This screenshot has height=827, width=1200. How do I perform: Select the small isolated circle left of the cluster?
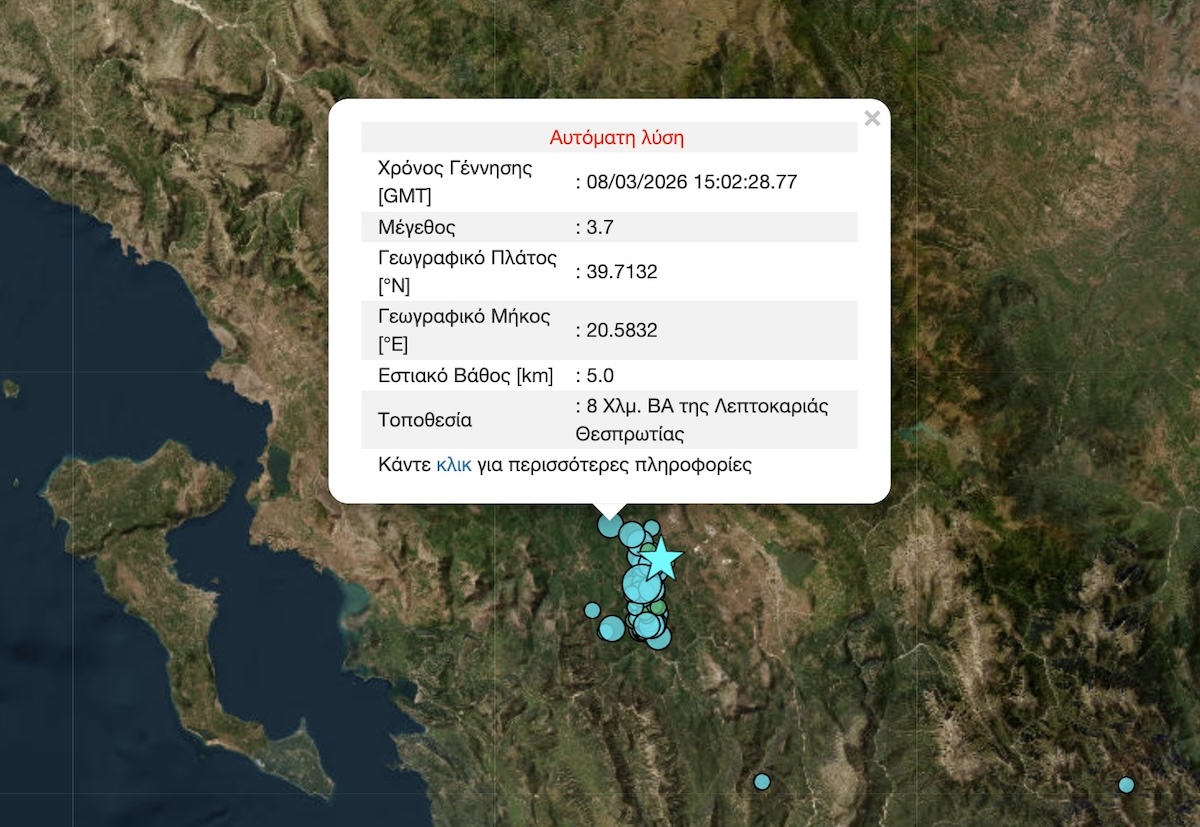pyautogui.click(x=592, y=609)
